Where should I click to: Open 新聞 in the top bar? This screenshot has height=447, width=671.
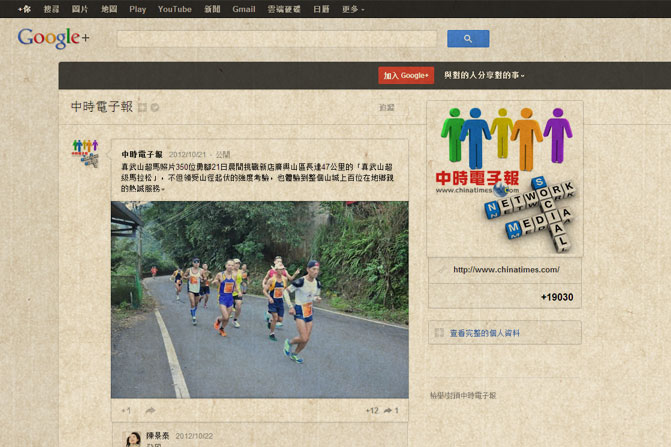tap(212, 9)
